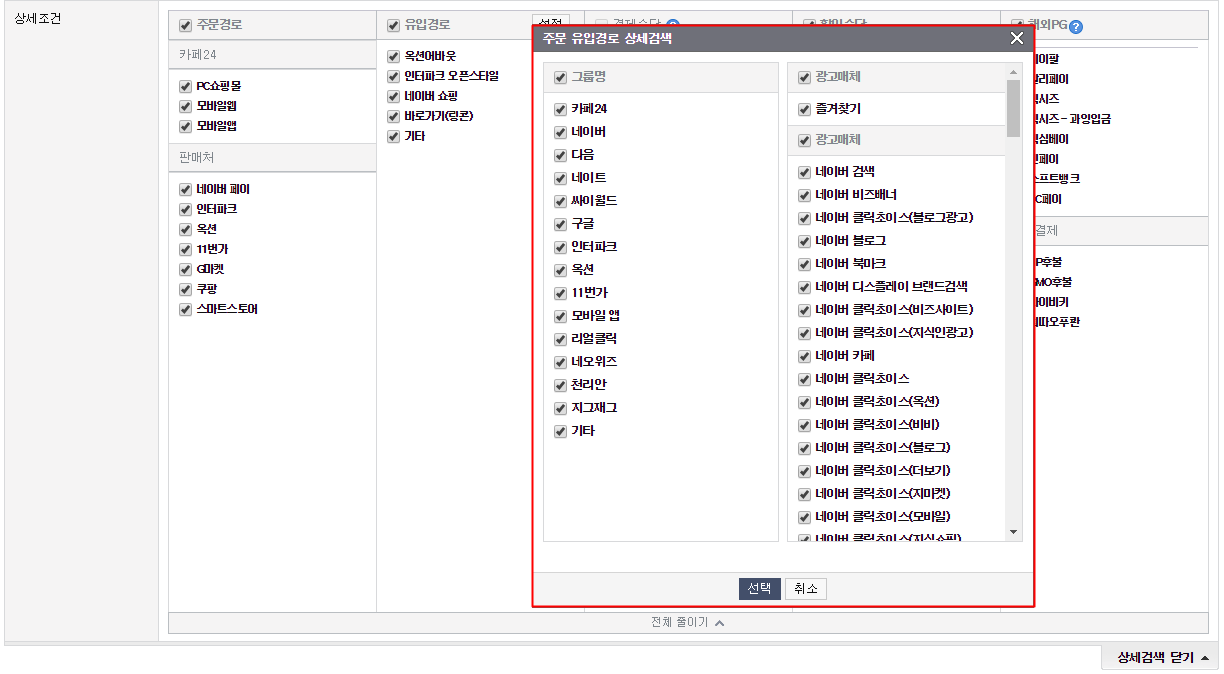
Task: Toggle the 즐겨찾기 checkbox
Action: tap(804, 109)
